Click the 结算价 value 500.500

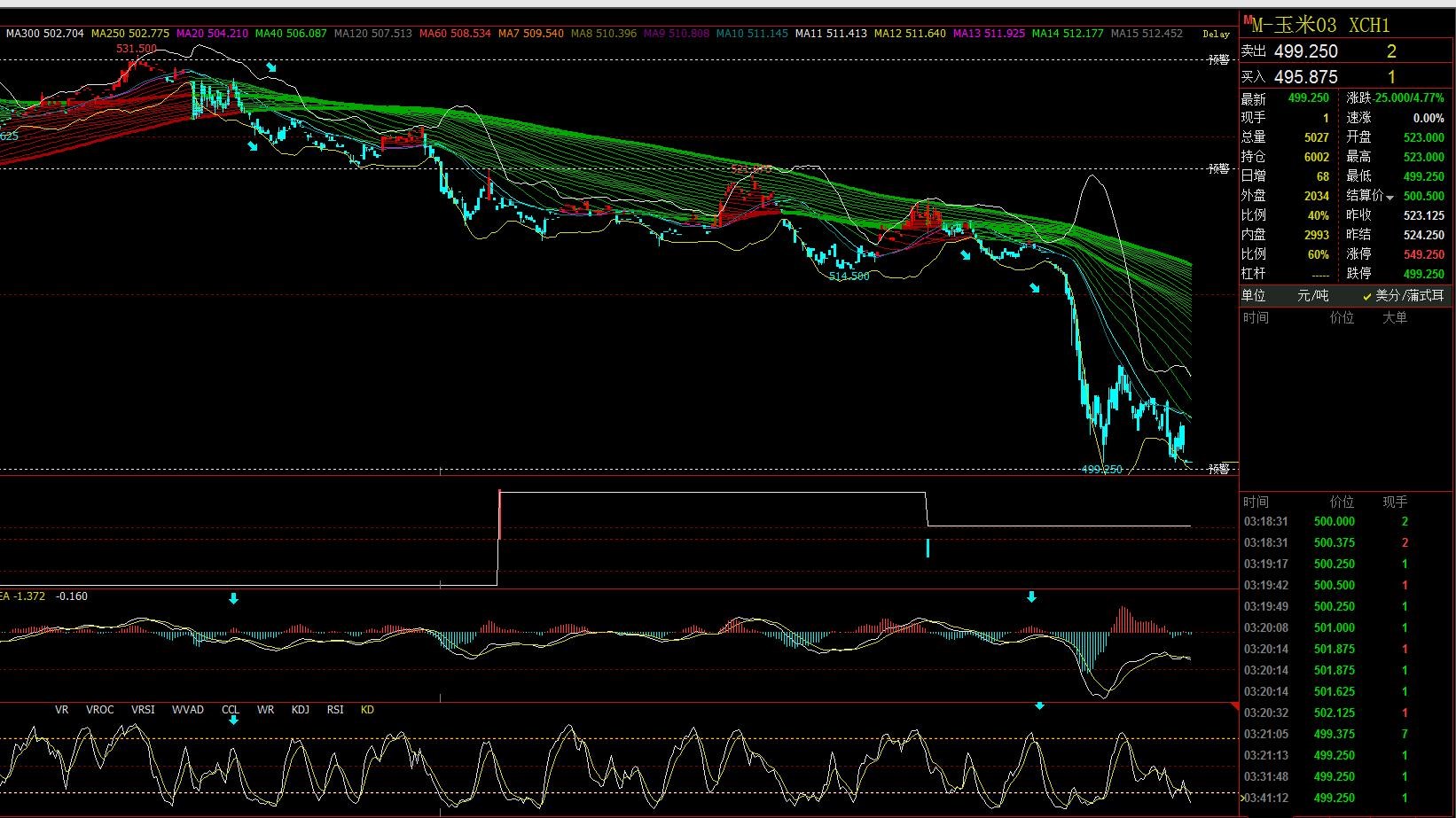click(1424, 196)
